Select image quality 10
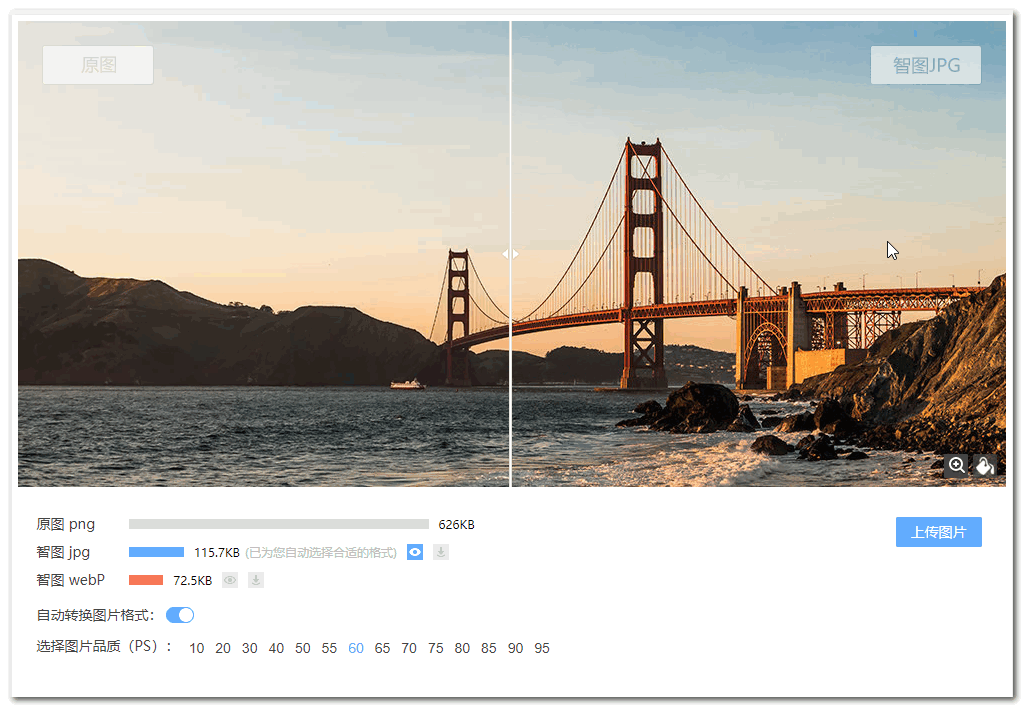This screenshot has width=1024, height=708. (197, 649)
